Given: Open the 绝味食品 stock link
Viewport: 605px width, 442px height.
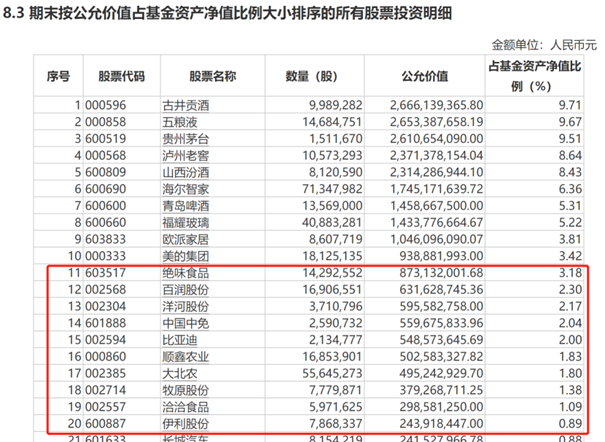Looking at the screenshot, I should coord(186,273).
